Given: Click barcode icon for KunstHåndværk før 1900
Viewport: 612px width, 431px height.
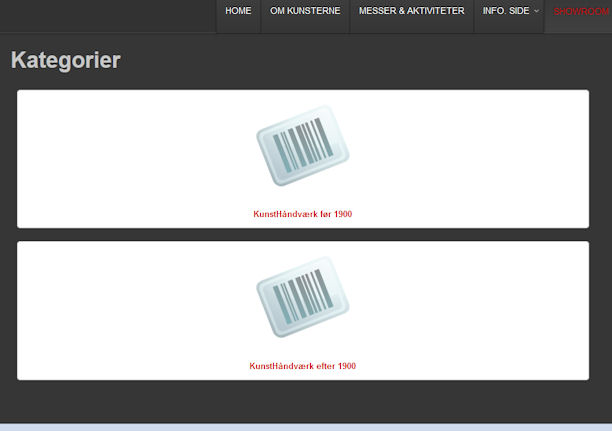Looking at the screenshot, I should coord(302,145).
